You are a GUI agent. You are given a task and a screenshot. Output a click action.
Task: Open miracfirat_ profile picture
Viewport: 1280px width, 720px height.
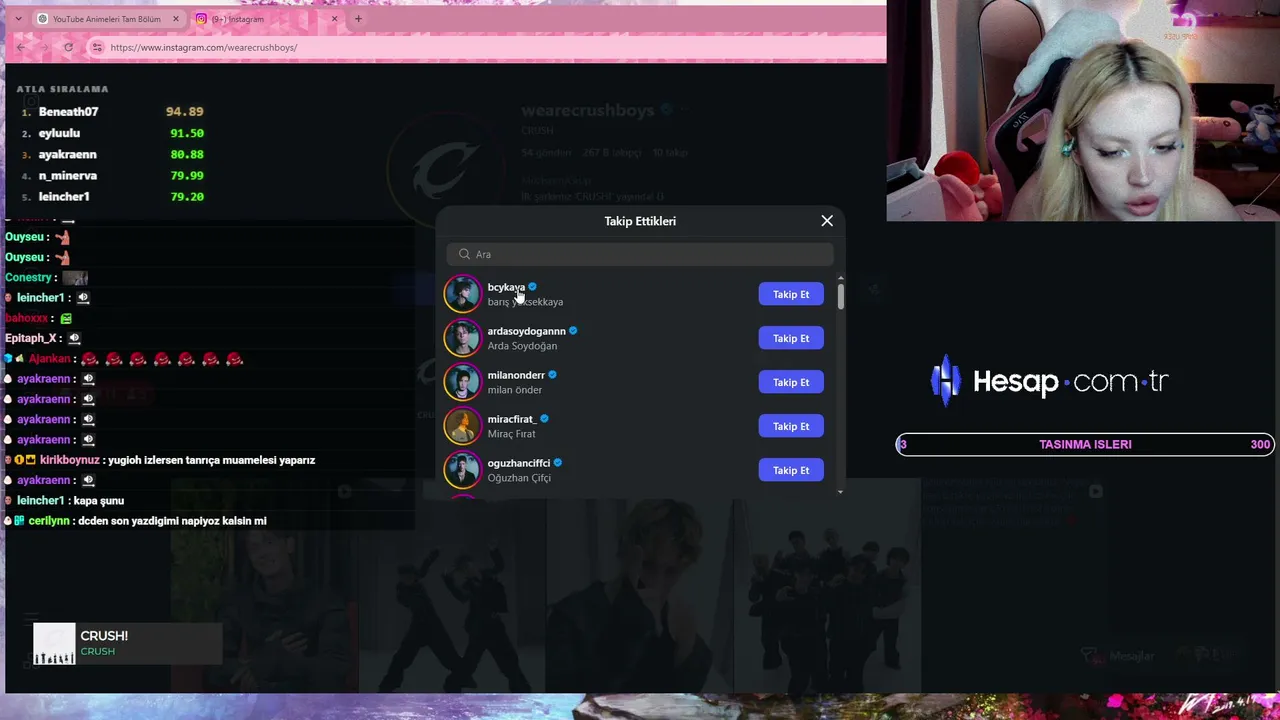click(x=462, y=426)
